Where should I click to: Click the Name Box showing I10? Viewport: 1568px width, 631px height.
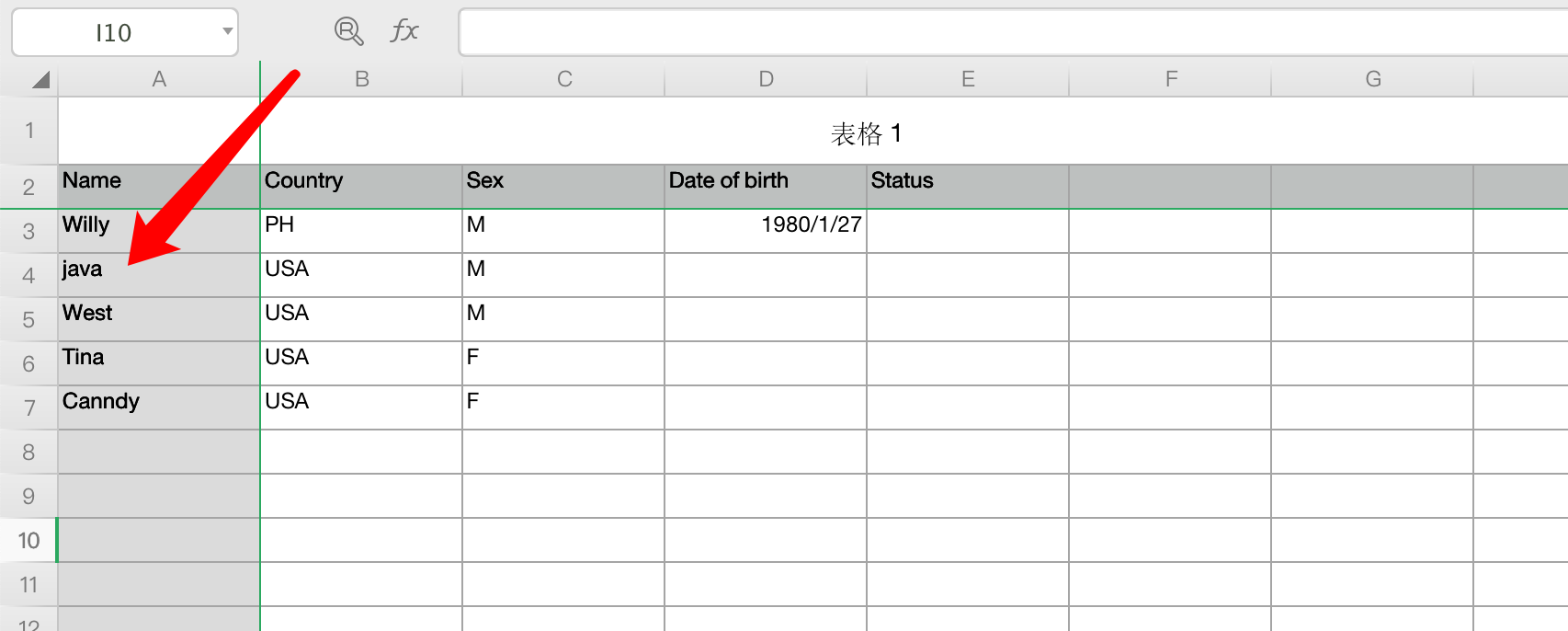pyautogui.click(x=115, y=30)
